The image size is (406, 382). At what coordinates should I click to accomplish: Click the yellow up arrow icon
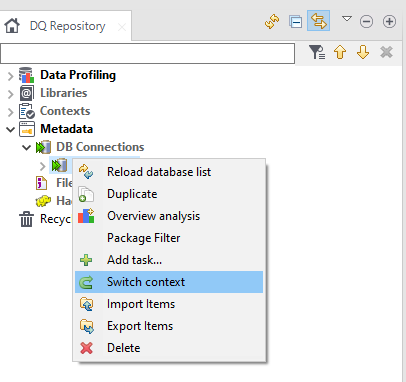pos(340,52)
